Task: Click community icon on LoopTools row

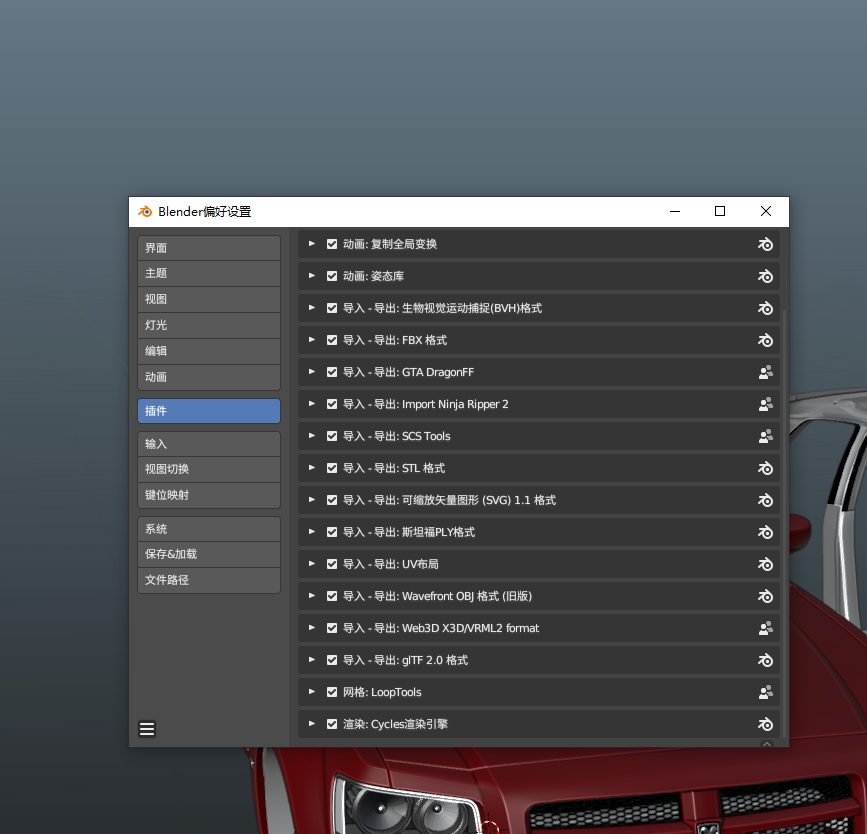Action: (x=765, y=692)
